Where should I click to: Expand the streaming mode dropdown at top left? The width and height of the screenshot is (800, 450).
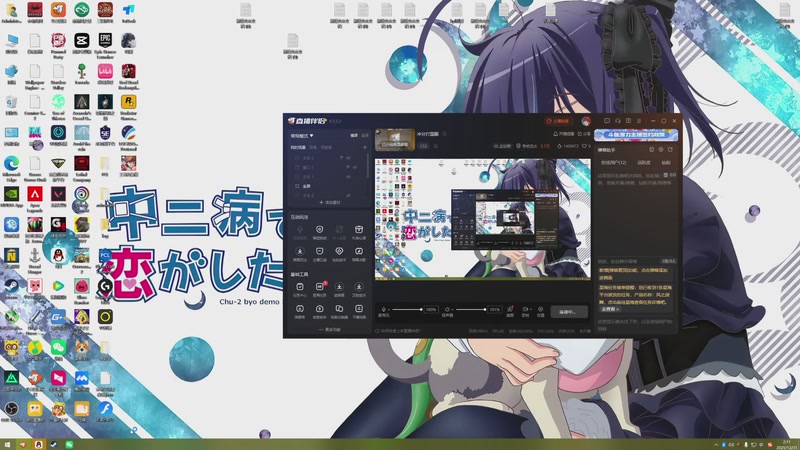click(x=302, y=136)
